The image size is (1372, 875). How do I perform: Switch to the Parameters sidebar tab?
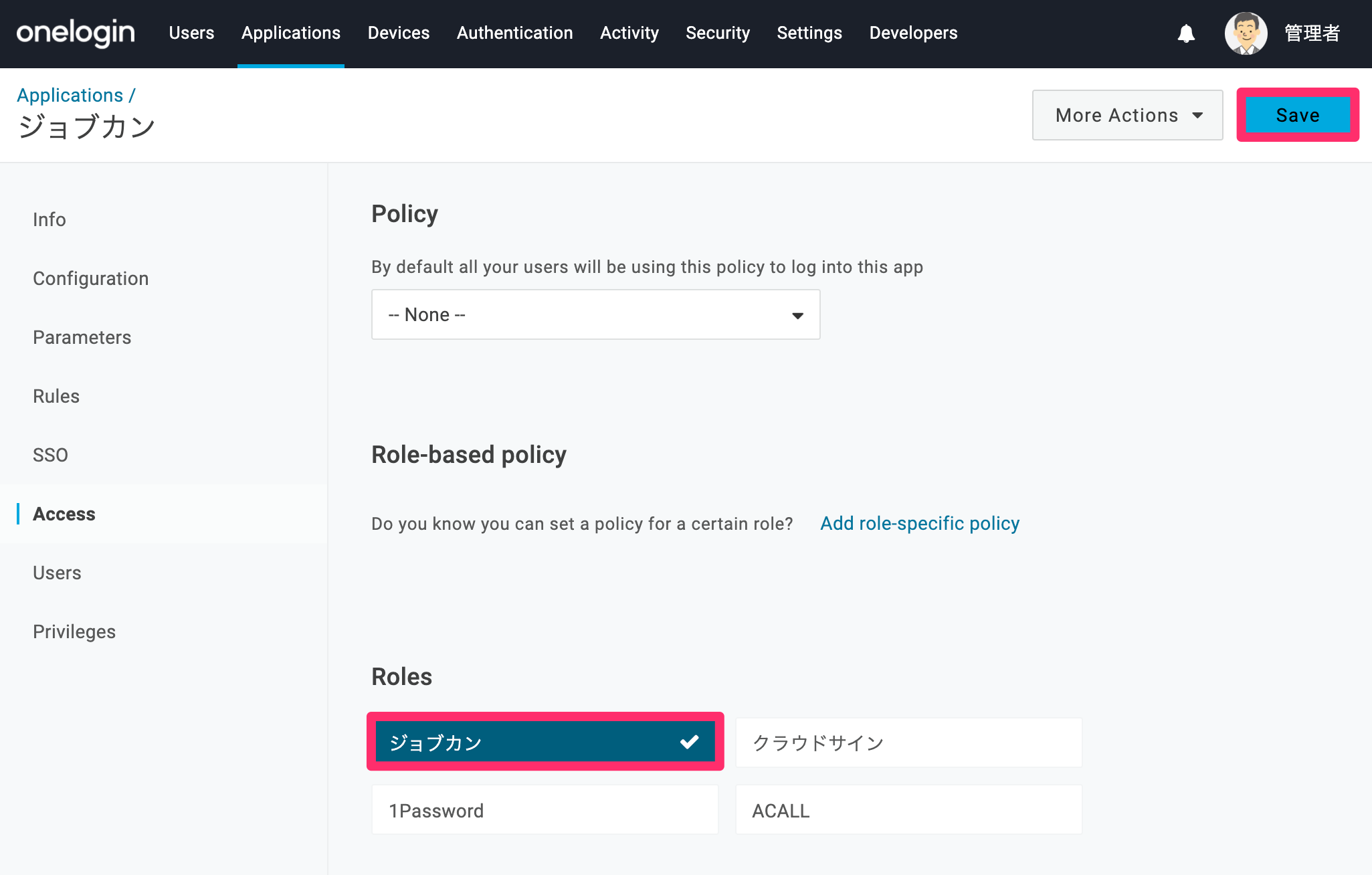tap(82, 337)
